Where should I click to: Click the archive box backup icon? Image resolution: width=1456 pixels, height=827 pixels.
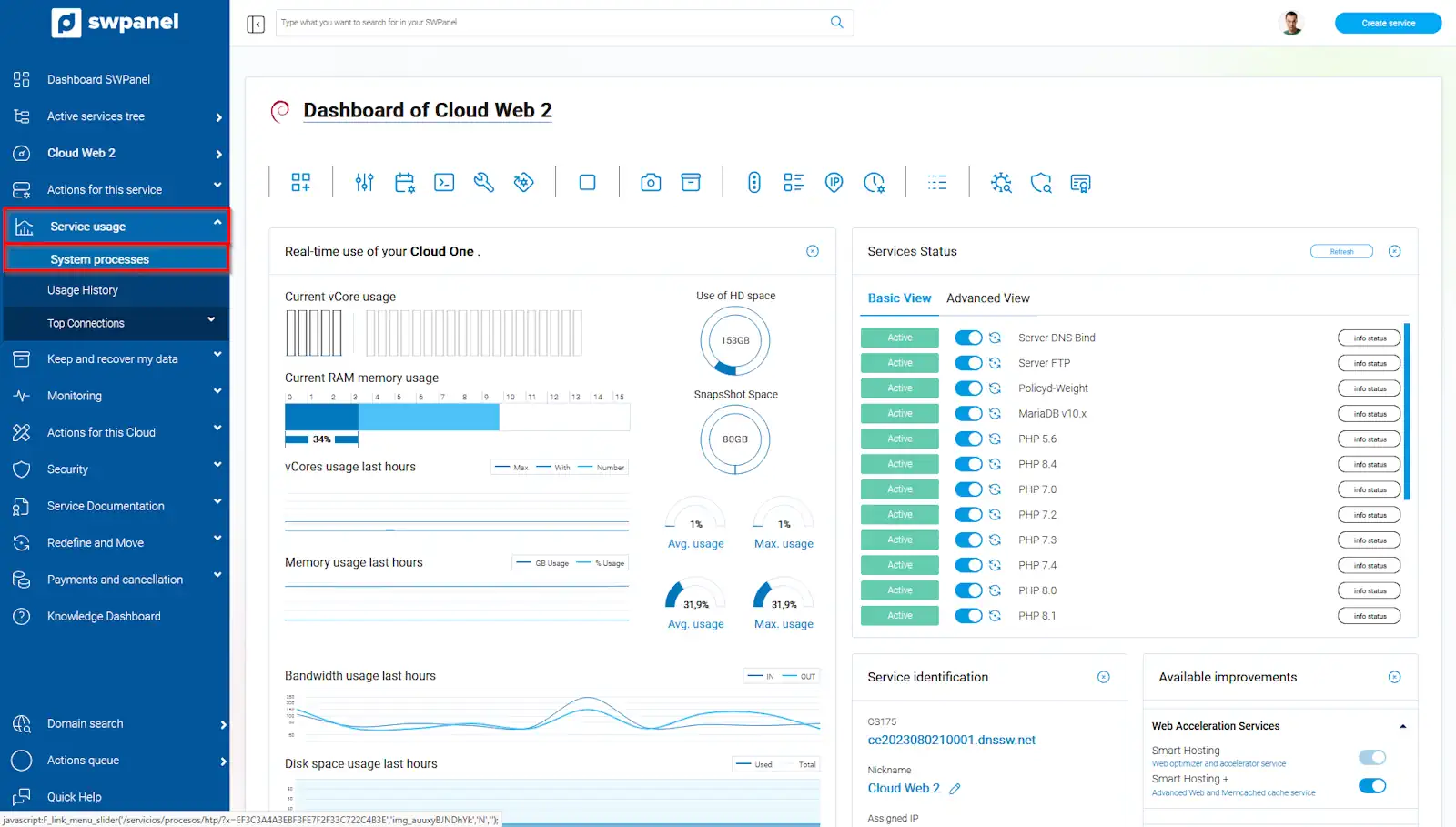pyautogui.click(x=692, y=183)
